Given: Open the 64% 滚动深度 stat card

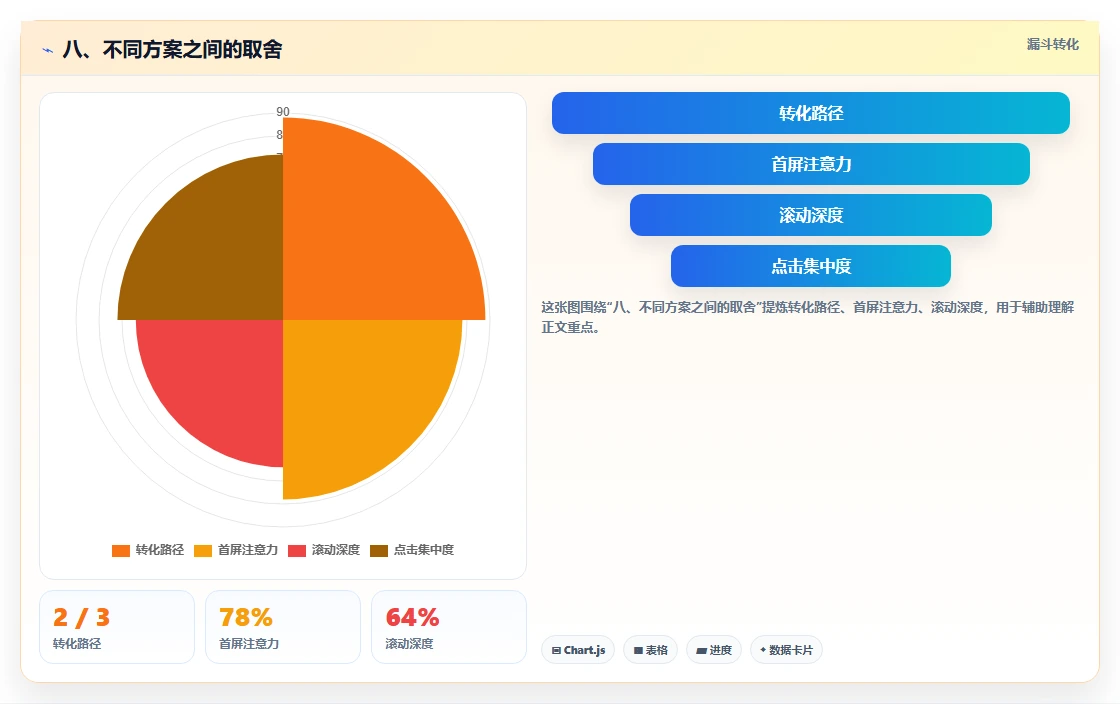Looking at the screenshot, I should point(449,627).
